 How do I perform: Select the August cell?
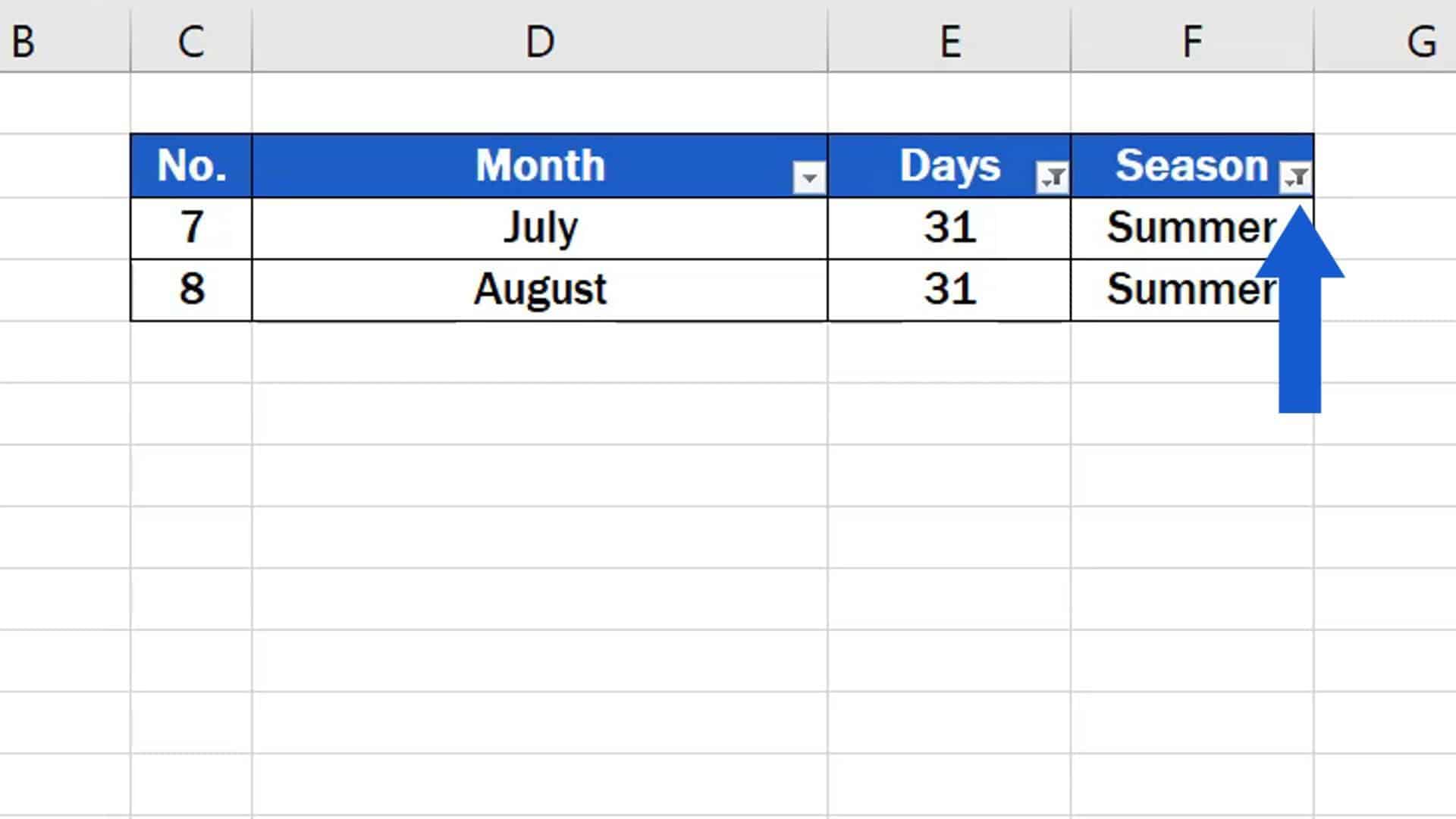pyautogui.click(x=540, y=290)
